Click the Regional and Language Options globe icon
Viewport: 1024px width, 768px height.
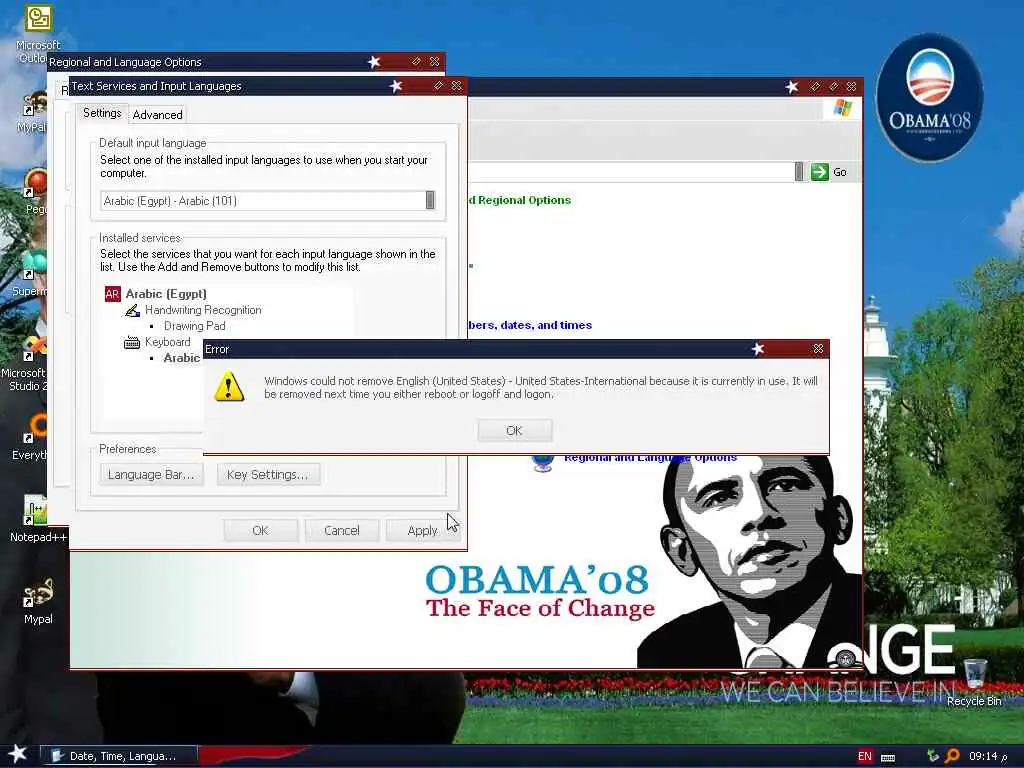point(543,462)
